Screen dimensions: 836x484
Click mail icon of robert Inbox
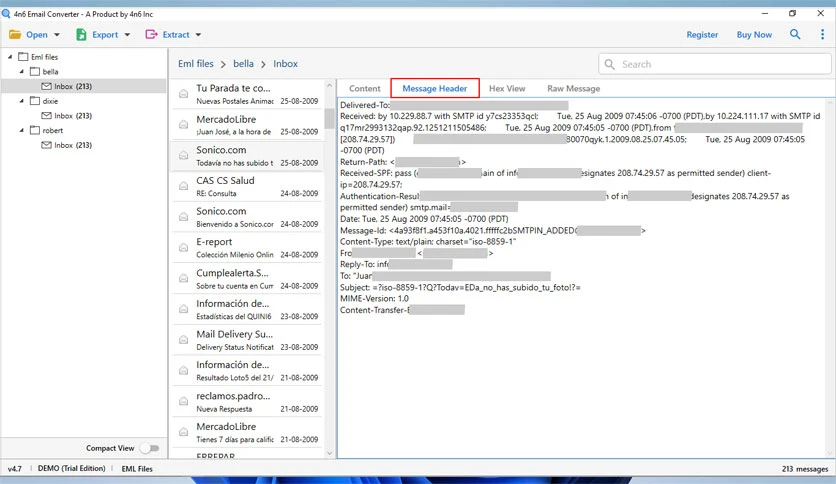pos(46,145)
